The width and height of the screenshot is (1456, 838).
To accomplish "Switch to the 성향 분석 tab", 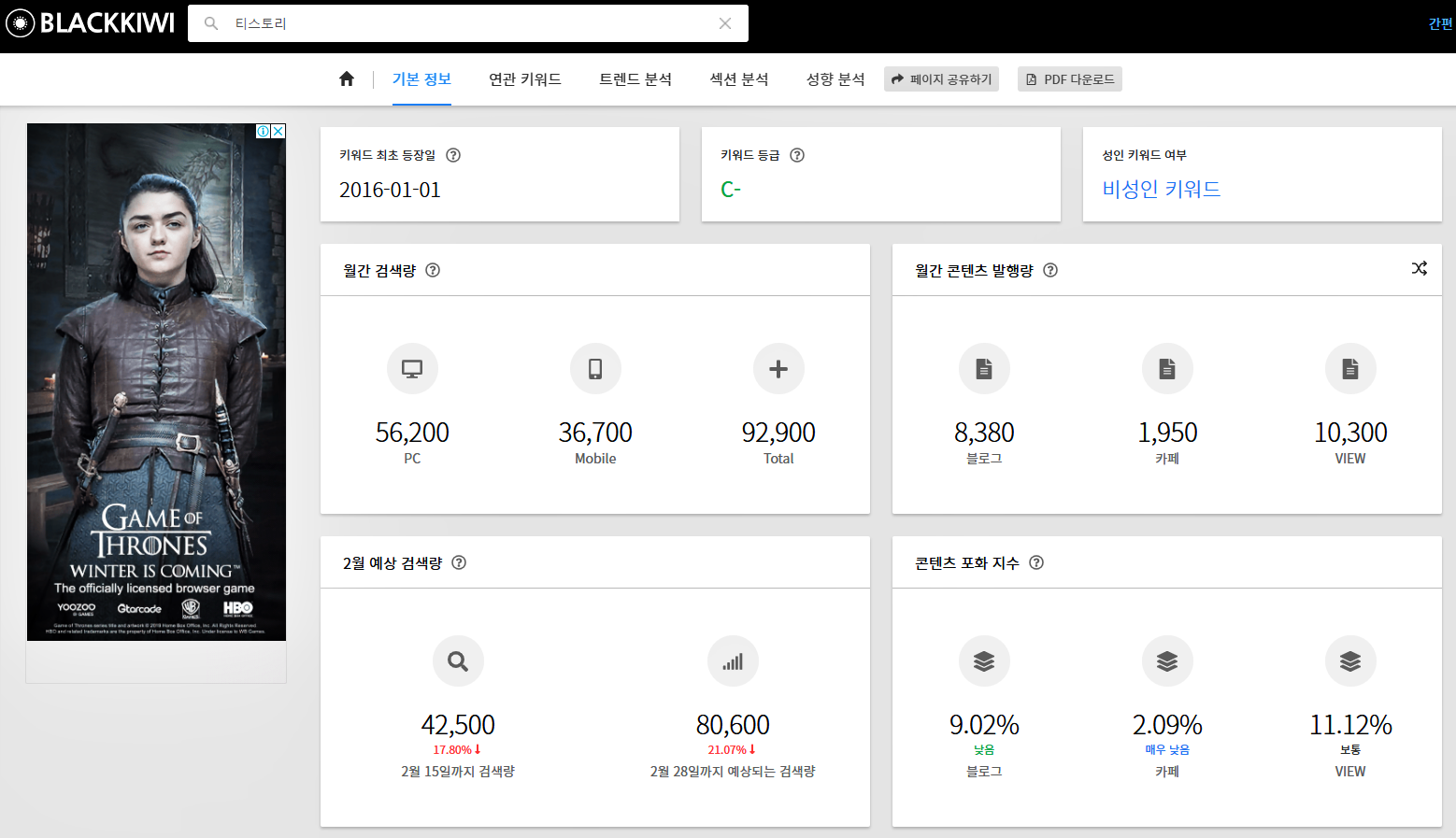I will (835, 79).
